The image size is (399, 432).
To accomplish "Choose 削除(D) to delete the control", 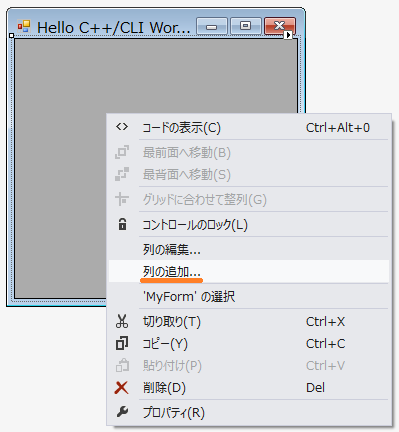I will pyautogui.click(x=249, y=388).
